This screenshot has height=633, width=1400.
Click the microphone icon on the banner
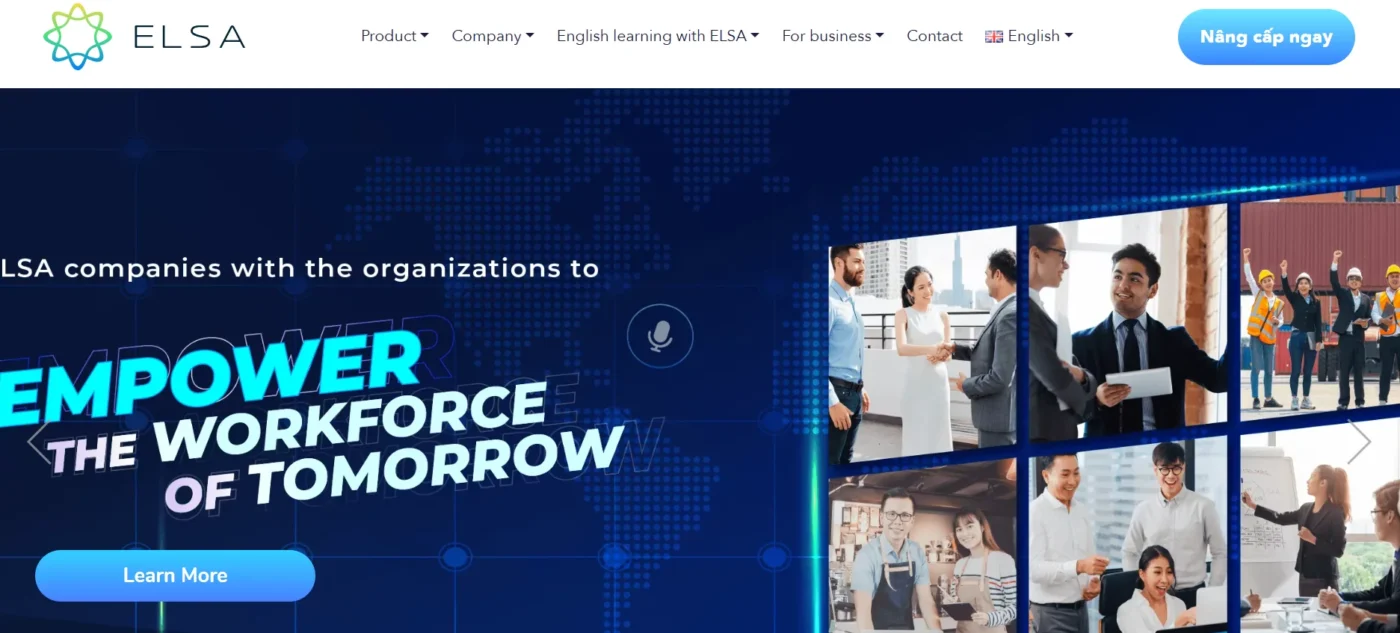pyautogui.click(x=659, y=336)
